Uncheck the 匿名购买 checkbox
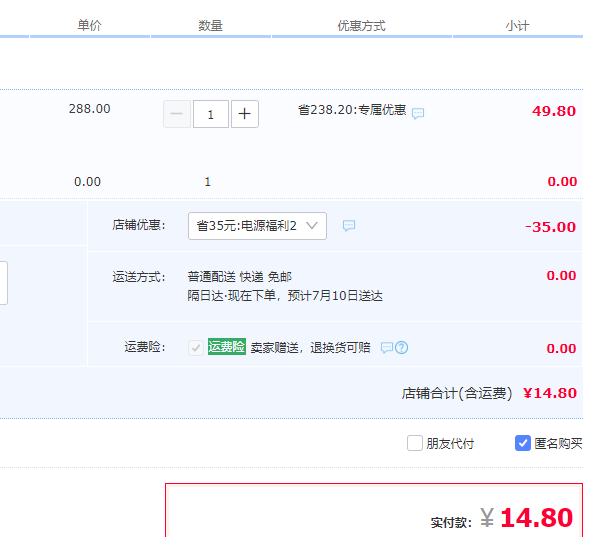The height and width of the screenshot is (537, 594). [522, 443]
